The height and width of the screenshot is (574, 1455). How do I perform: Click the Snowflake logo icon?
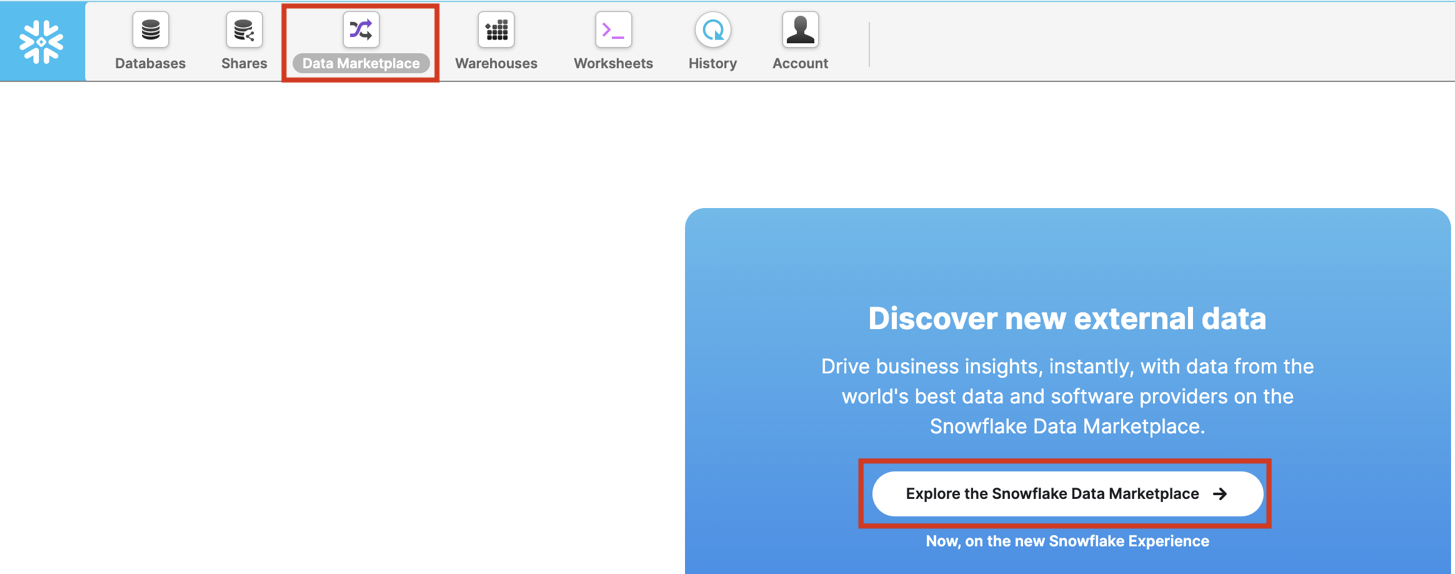[x=41, y=42]
